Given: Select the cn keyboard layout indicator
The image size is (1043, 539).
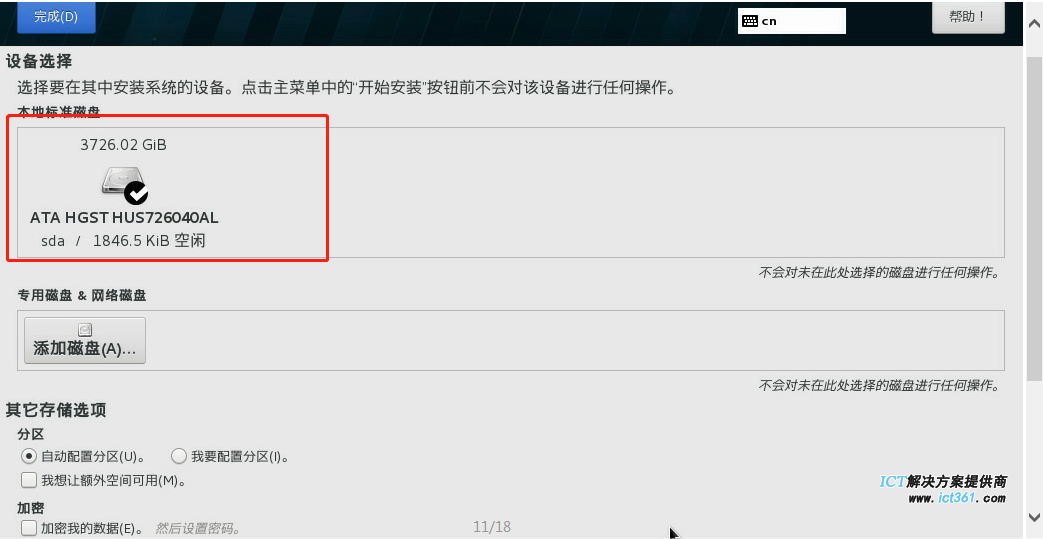Looking at the screenshot, I should pos(792,21).
